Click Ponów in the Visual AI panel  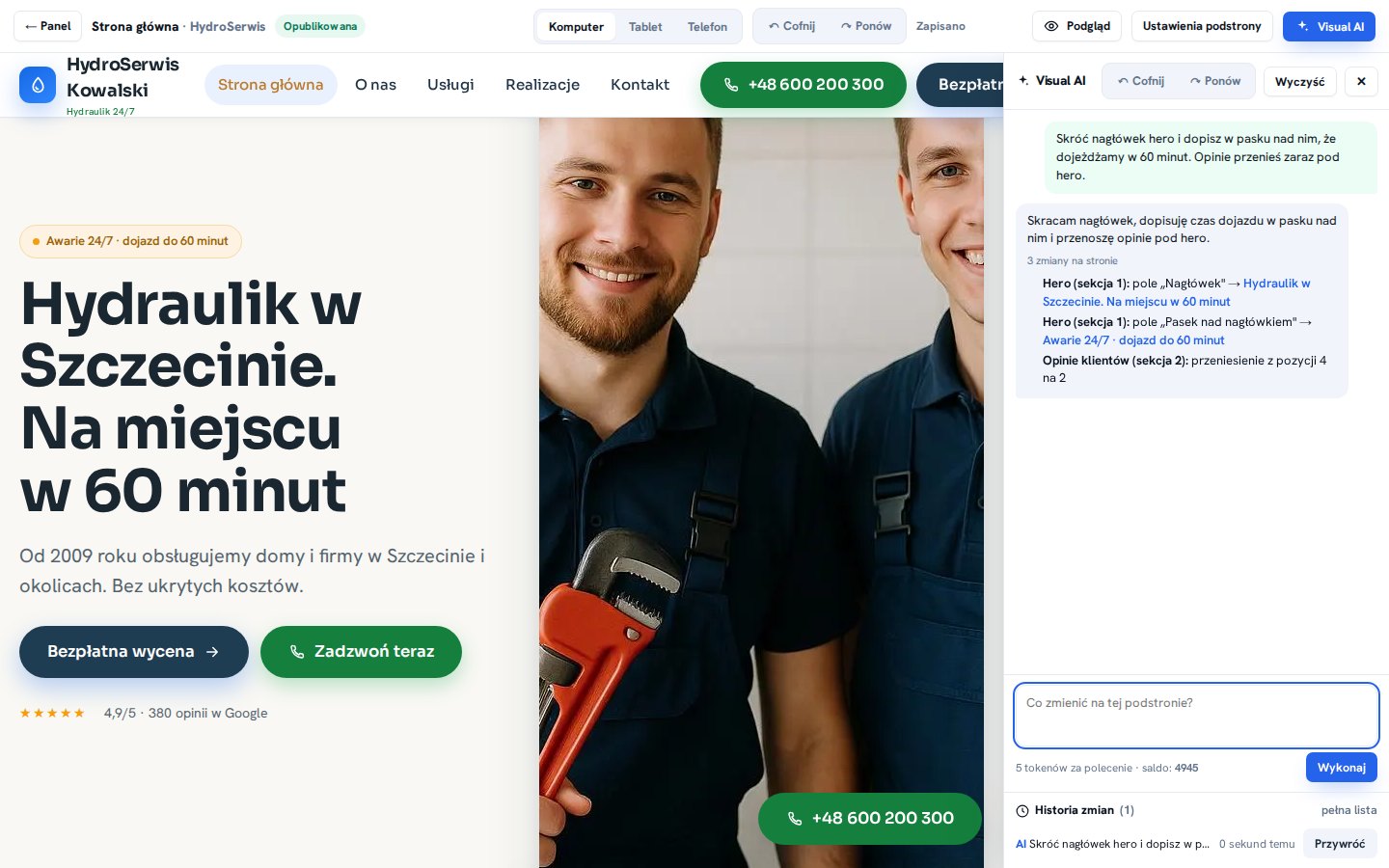tap(1215, 81)
